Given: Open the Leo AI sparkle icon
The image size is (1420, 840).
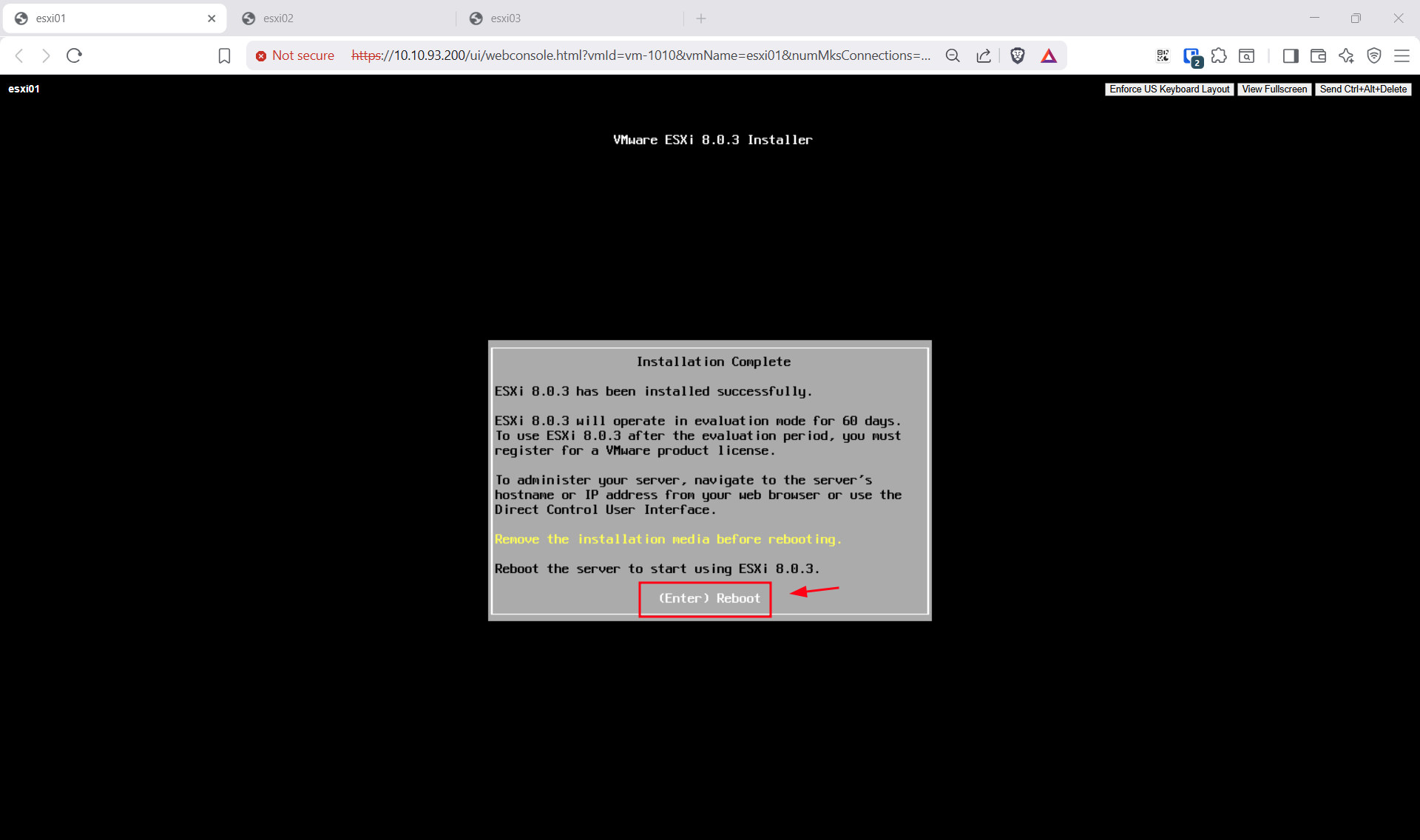Looking at the screenshot, I should (1346, 55).
